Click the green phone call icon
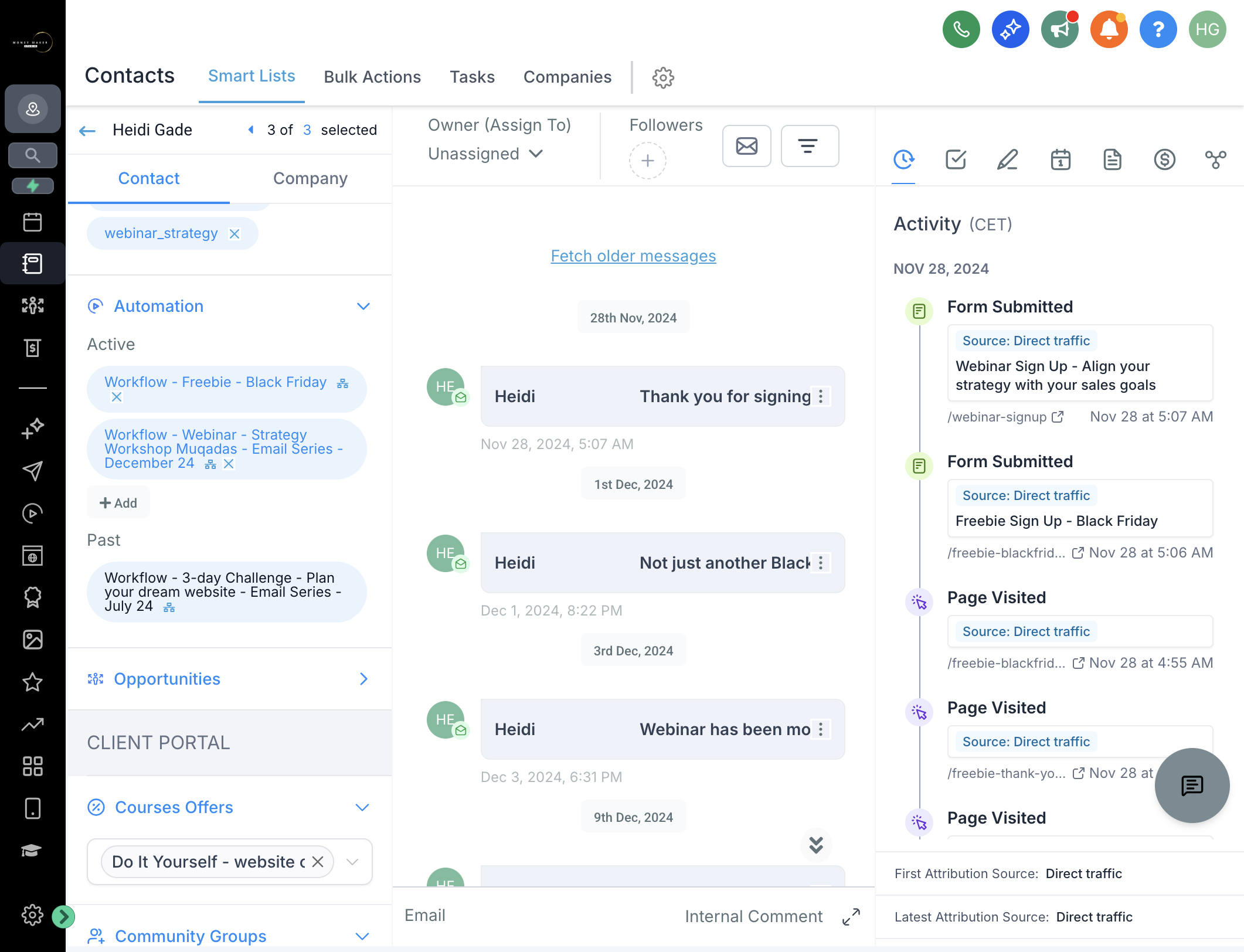The height and width of the screenshot is (952, 1244). point(961,29)
